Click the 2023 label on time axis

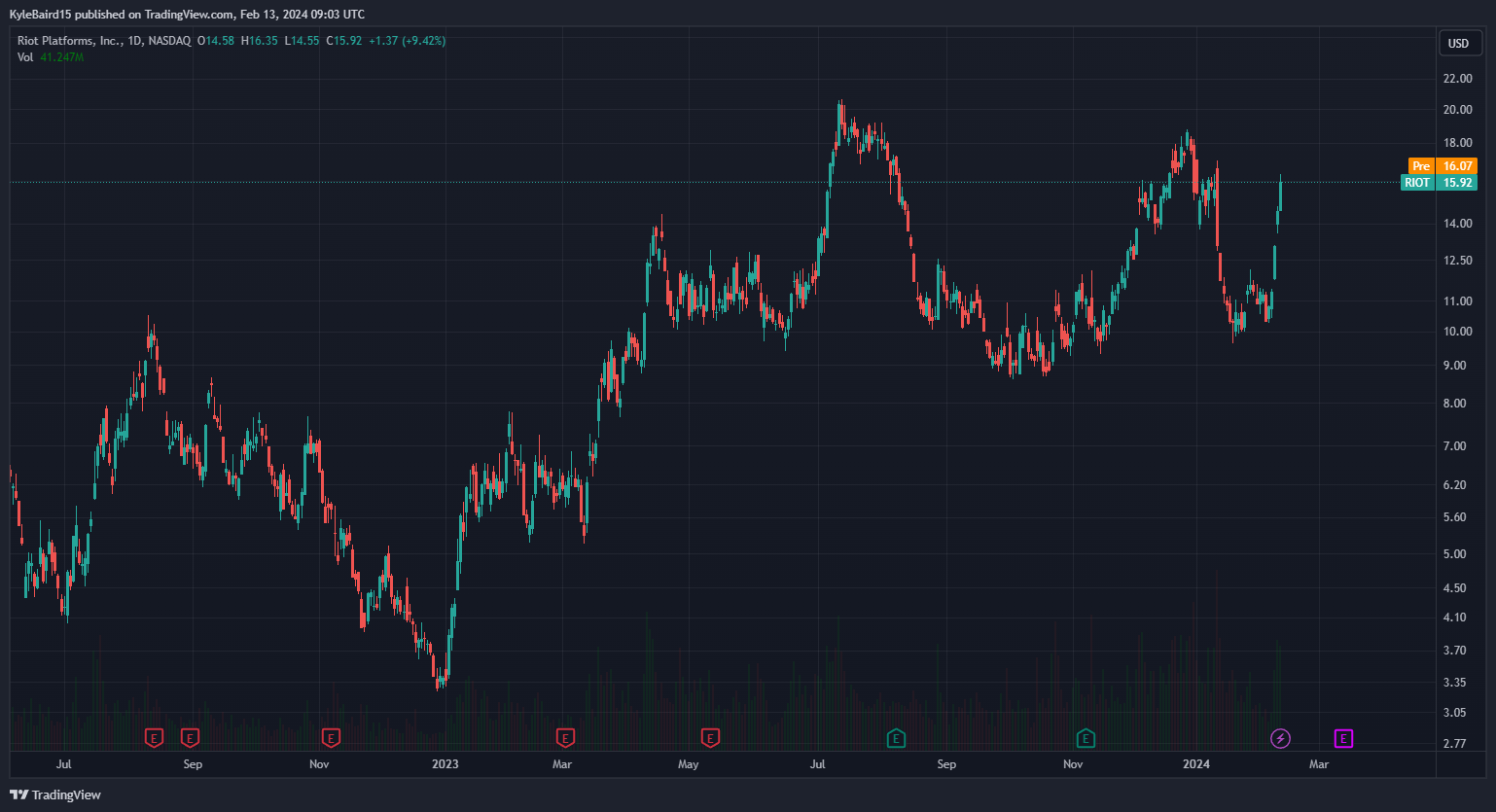(445, 764)
